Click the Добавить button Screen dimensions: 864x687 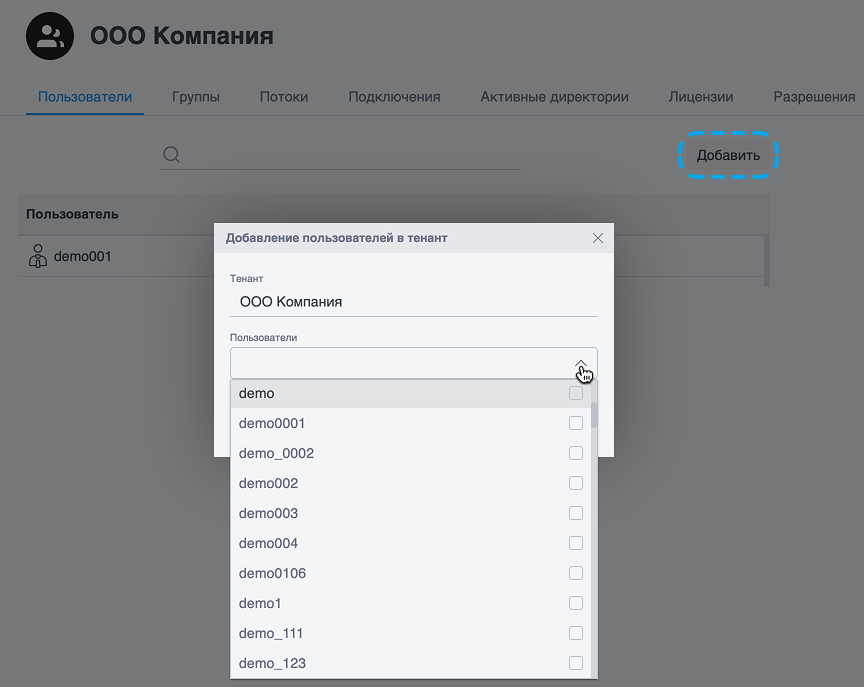(728, 155)
